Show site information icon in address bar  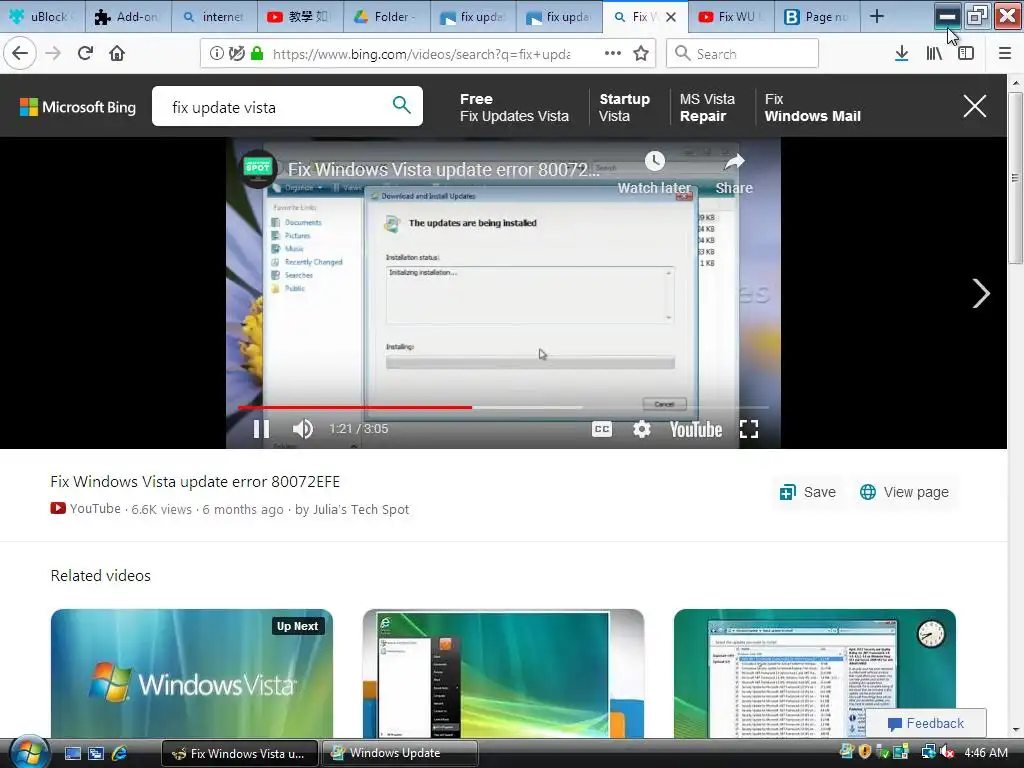tap(216, 54)
